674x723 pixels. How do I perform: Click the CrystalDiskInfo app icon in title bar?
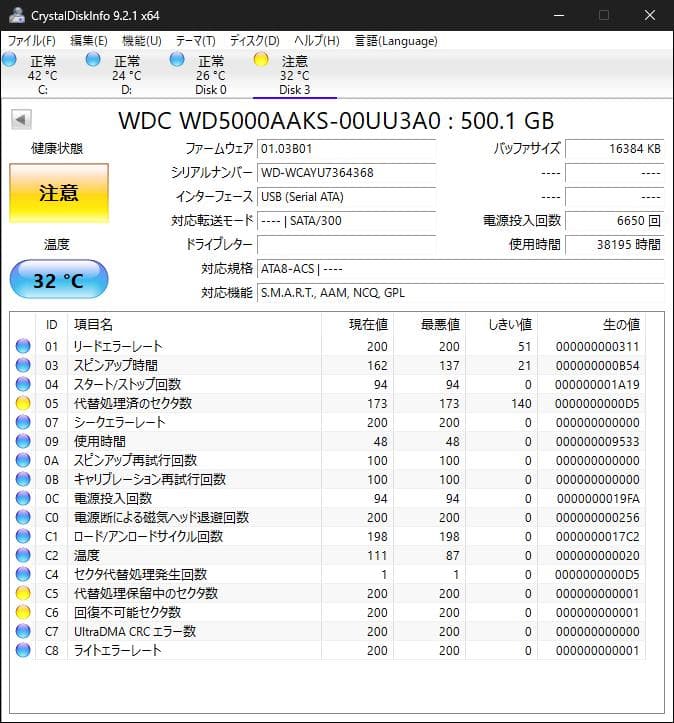[x=17, y=15]
